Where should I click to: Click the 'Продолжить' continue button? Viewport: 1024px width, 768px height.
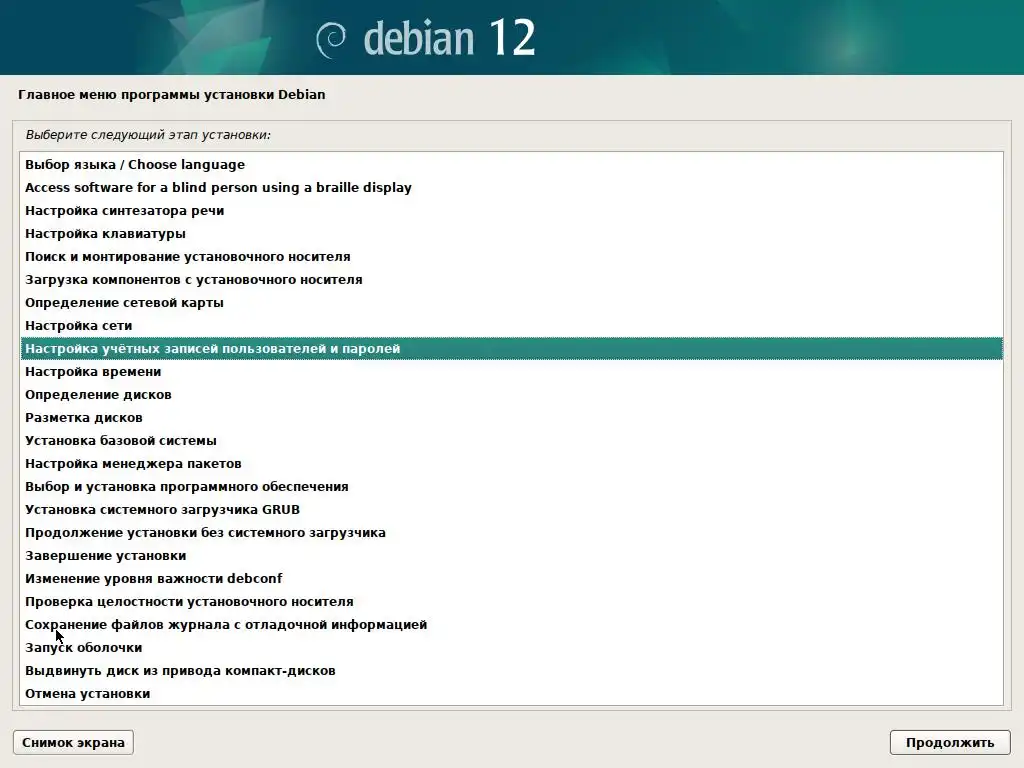tap(950, 743)
